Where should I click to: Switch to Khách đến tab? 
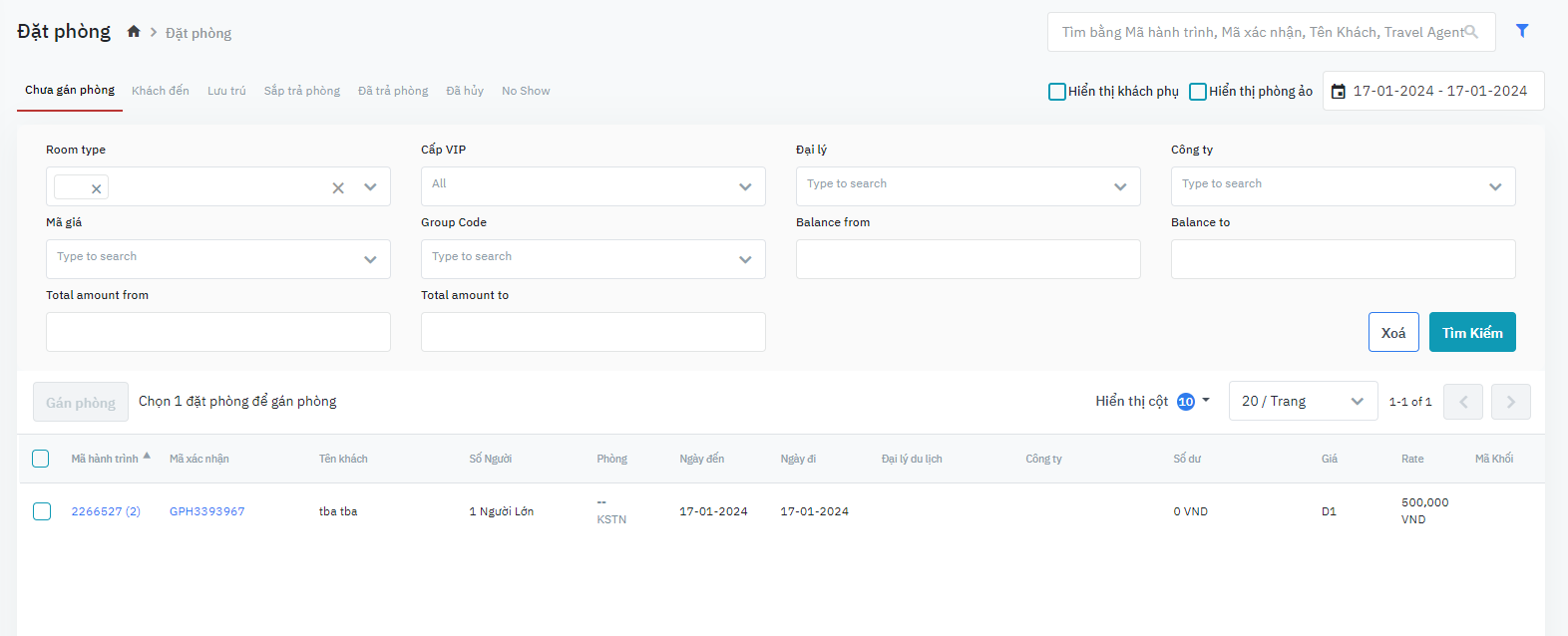[161, 91]
